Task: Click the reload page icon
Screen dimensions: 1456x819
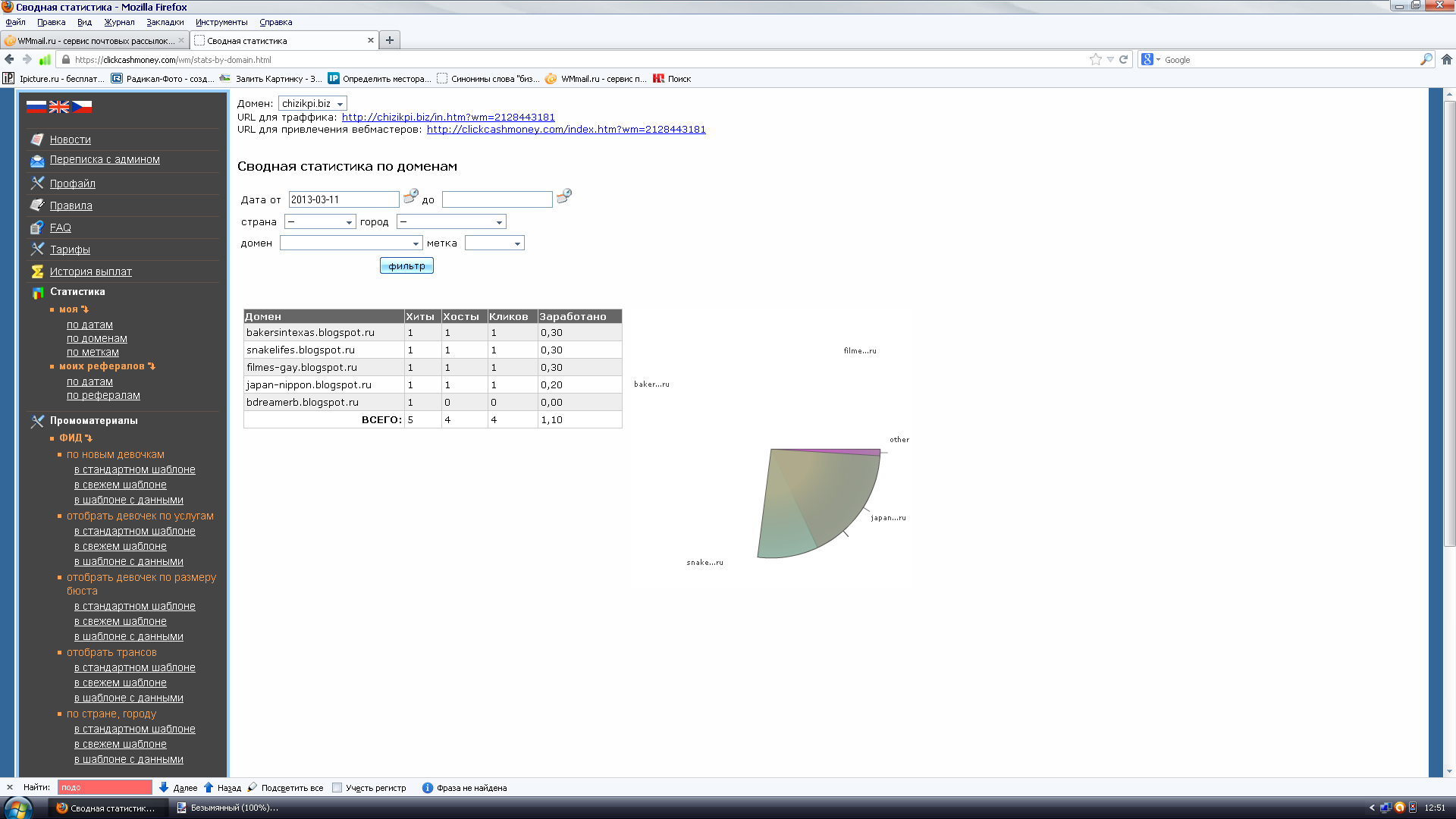Action: pos(1123,59)
